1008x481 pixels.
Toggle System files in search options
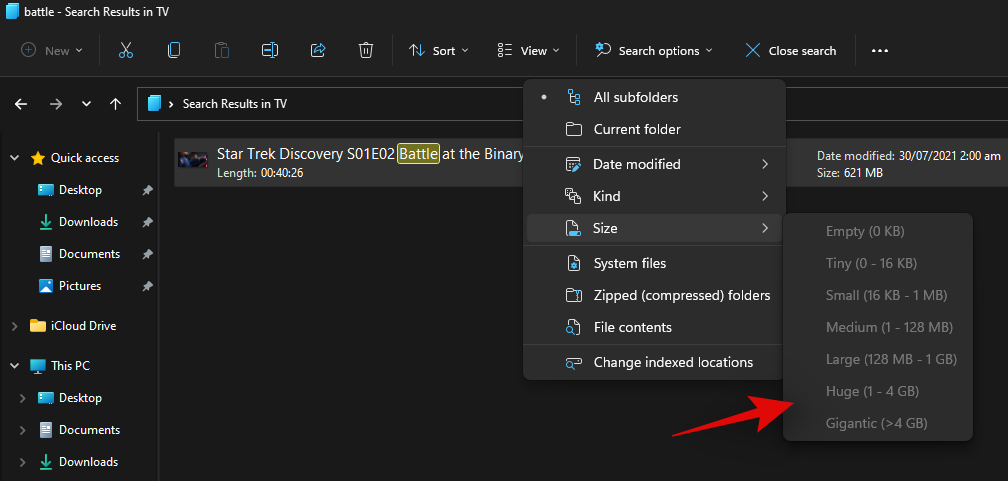629,263
